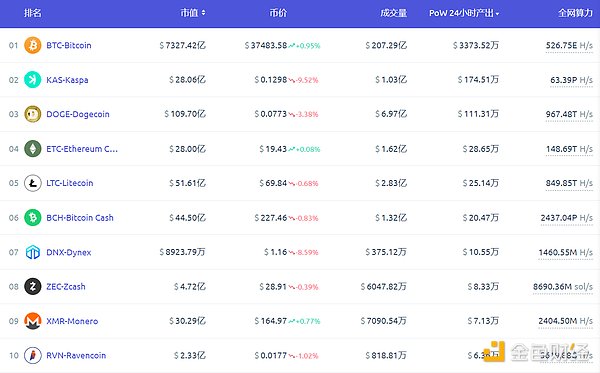Screen dimensions: 600x373
Task: Click the Monero orange coin icon
Action: click(33, 321)
